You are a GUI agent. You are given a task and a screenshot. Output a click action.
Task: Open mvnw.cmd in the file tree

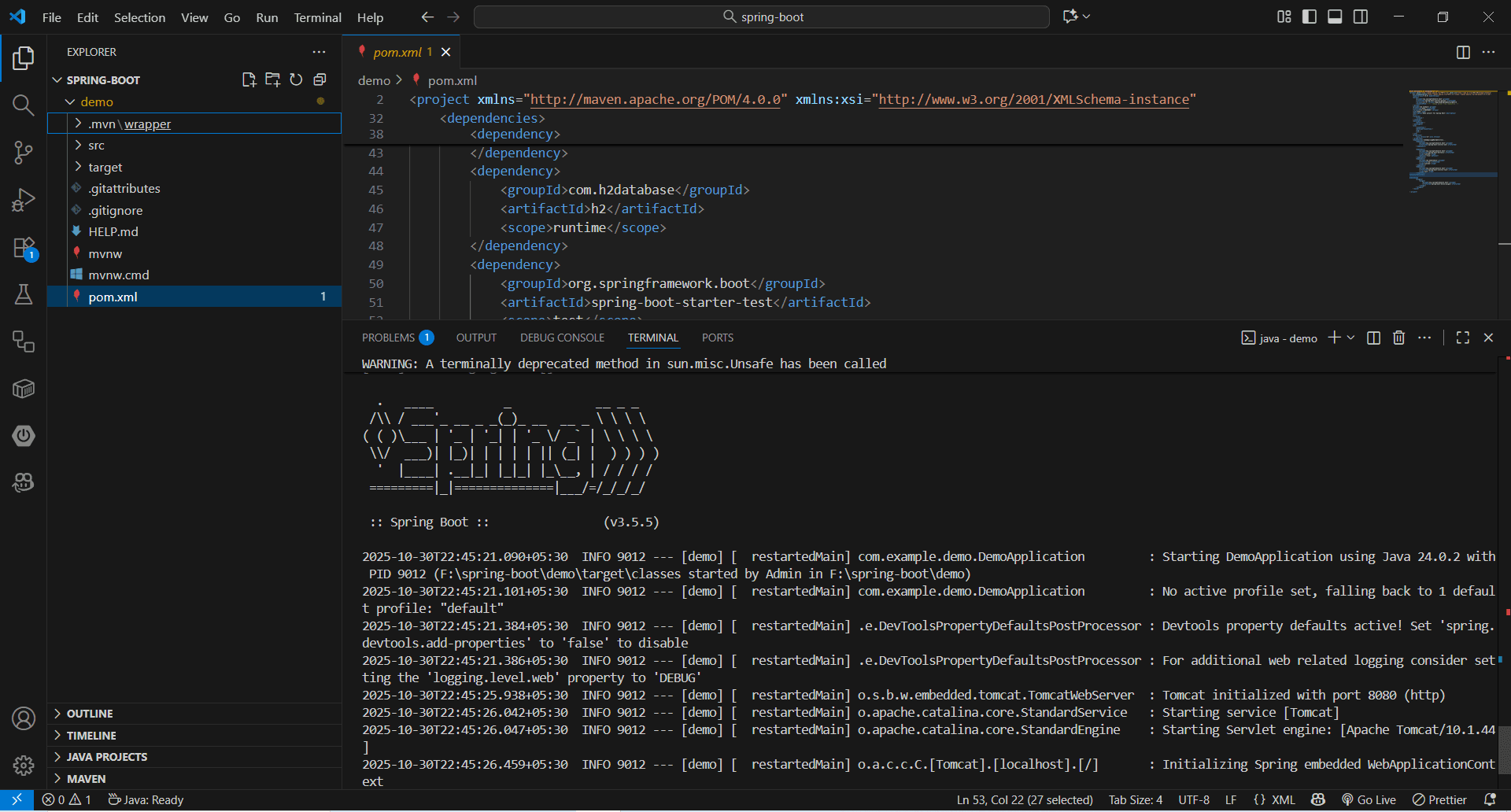pyautogui.click(x=194, y=275)
